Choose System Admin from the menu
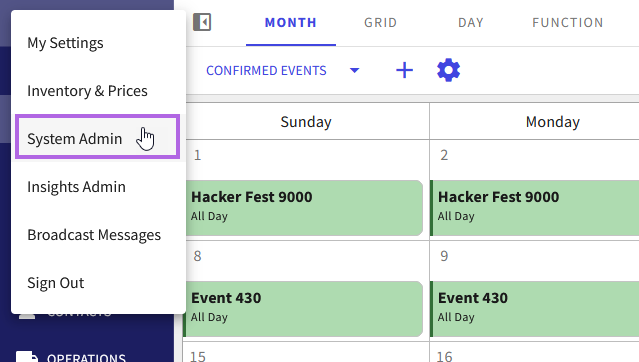639x362 pixels. 97,137
